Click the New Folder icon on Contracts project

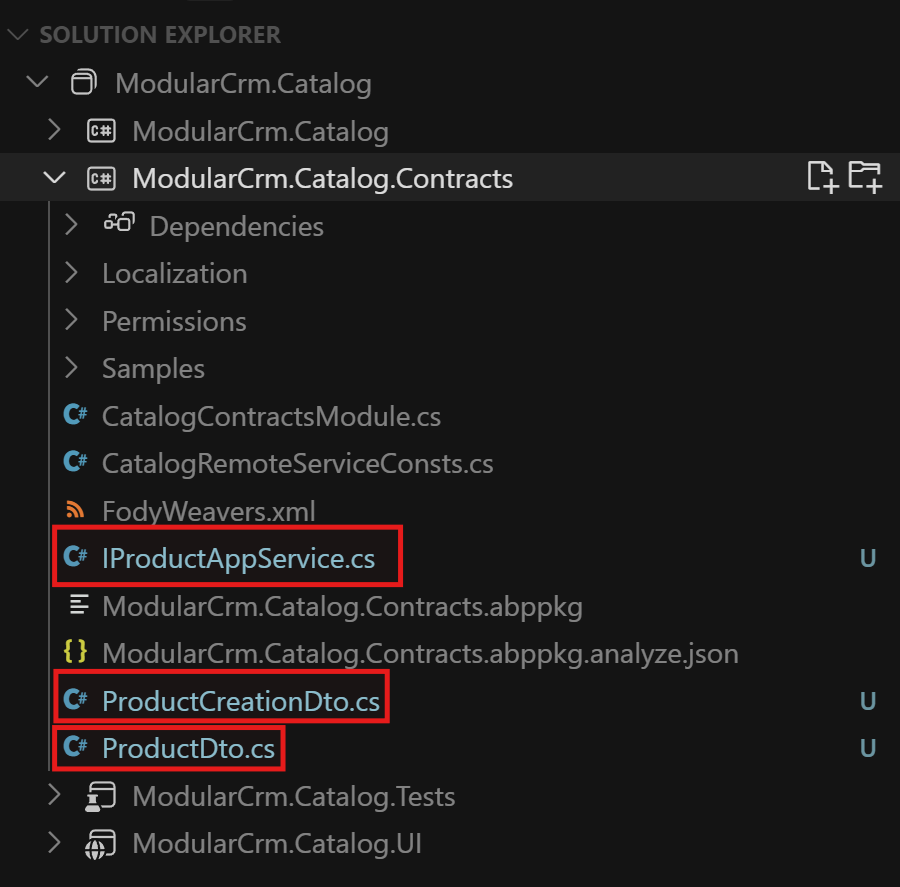(866, 177)
